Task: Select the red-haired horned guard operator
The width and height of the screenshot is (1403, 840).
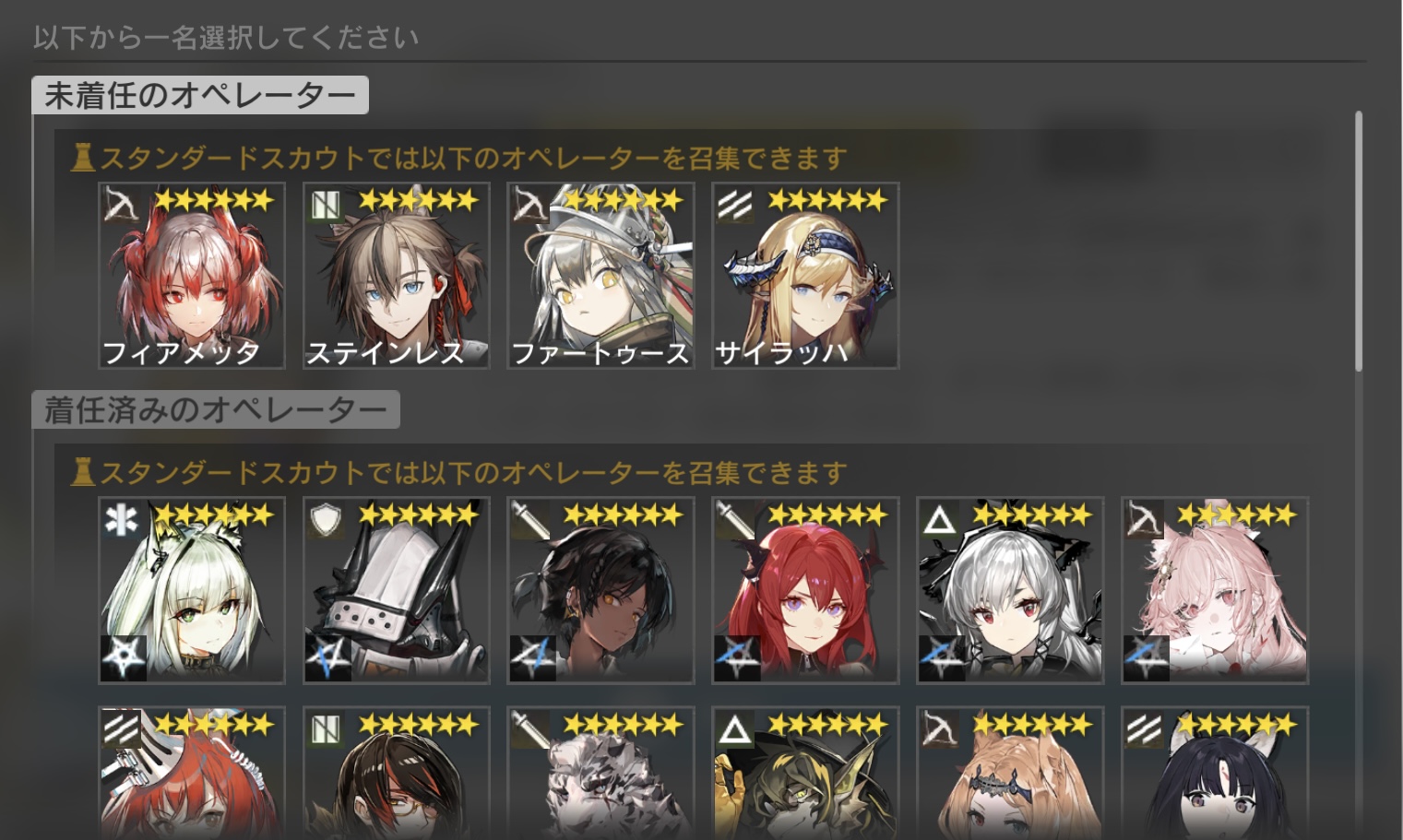Action: pyautogui.click(x=805, y=590)
